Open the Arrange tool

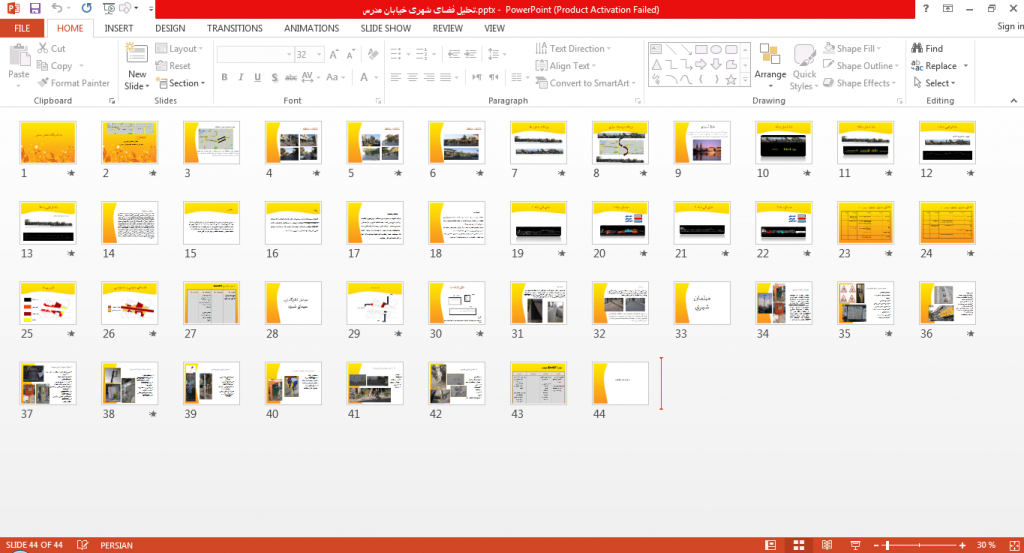[x=770, y=67]
